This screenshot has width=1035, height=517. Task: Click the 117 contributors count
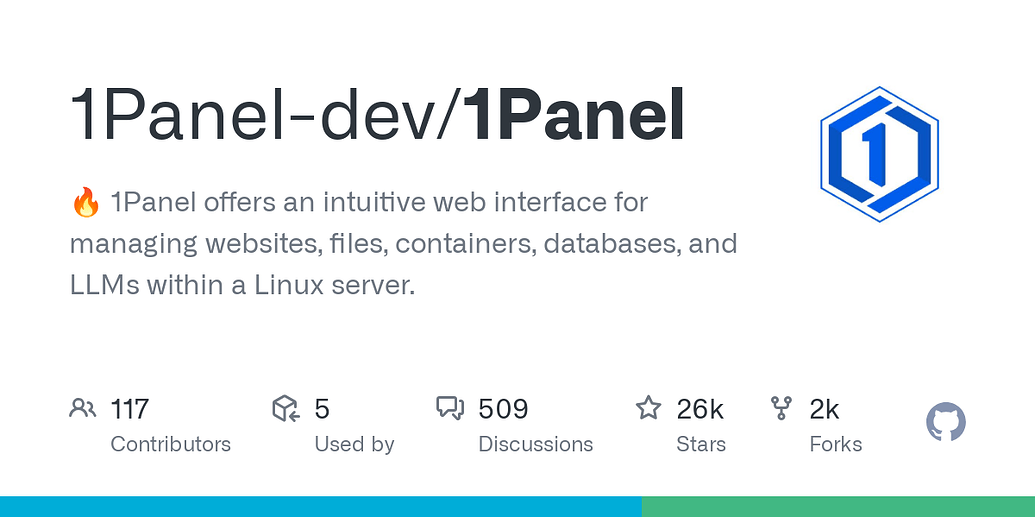[130, 409]
